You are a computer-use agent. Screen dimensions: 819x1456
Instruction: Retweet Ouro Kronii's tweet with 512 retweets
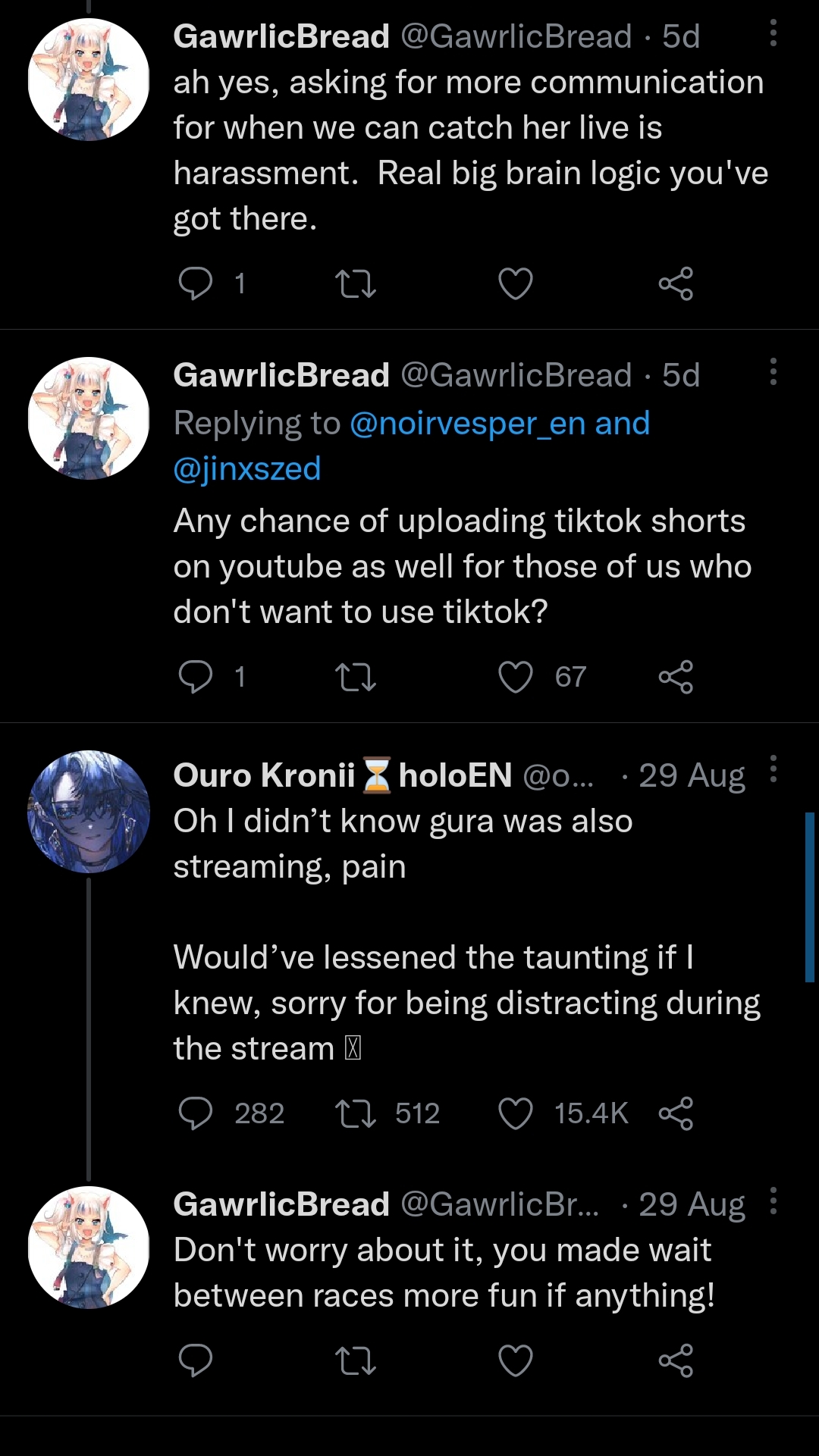pos(356,1113)
